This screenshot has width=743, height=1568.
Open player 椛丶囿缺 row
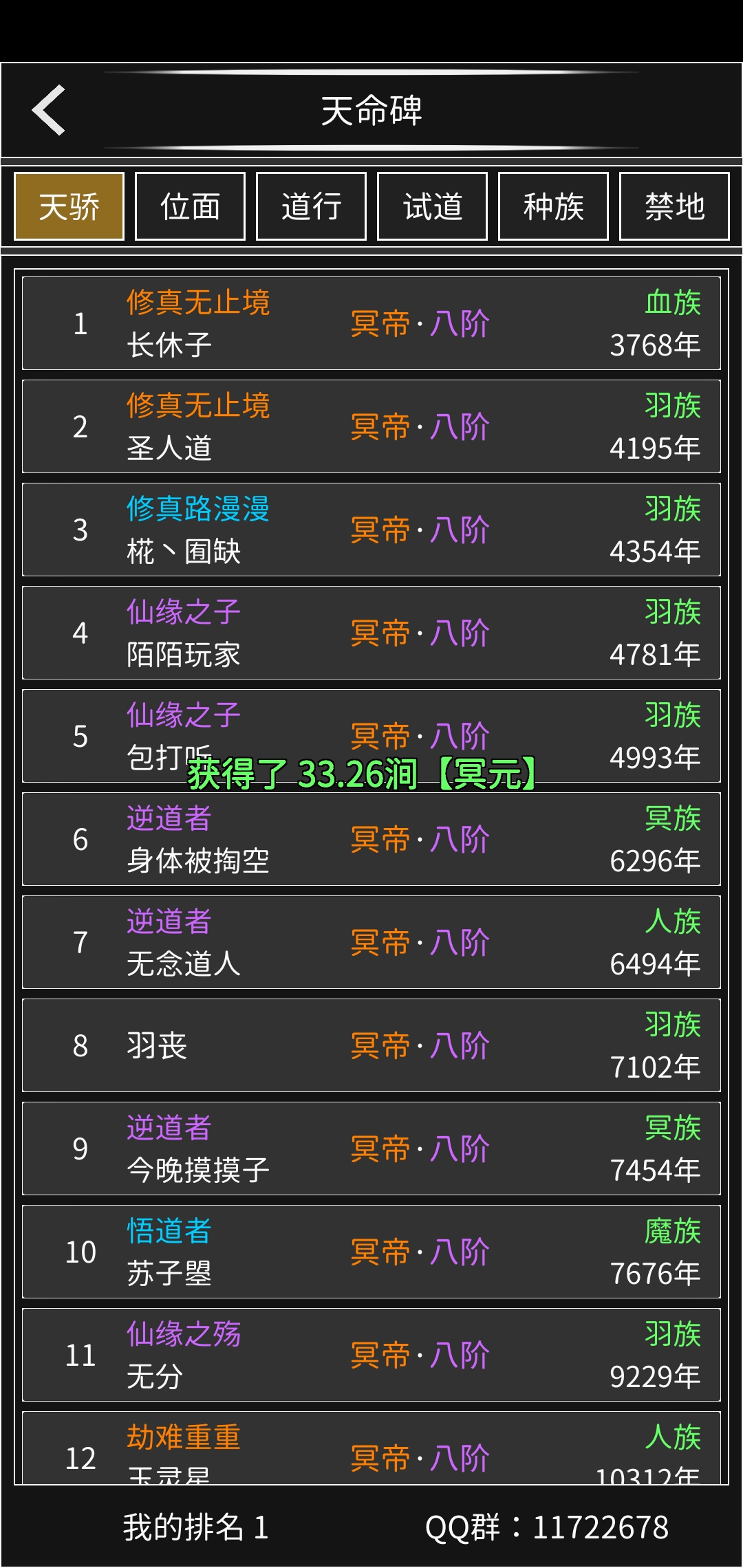click(x=371, y=530)
